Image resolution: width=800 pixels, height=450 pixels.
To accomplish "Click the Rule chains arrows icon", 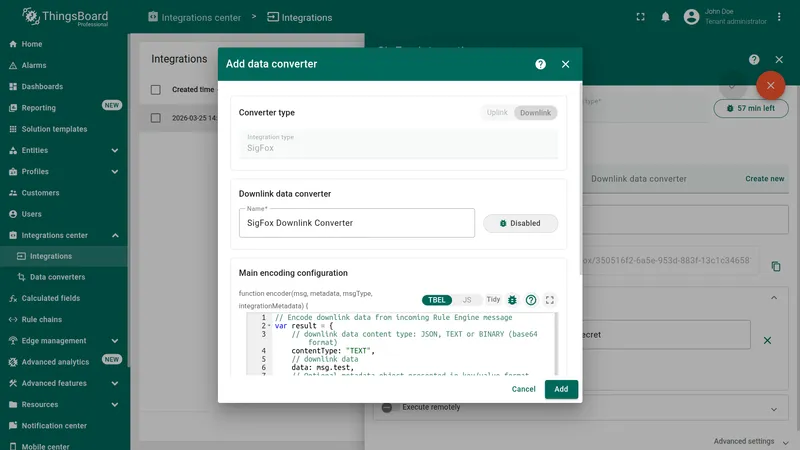I will tap(13, 320).
